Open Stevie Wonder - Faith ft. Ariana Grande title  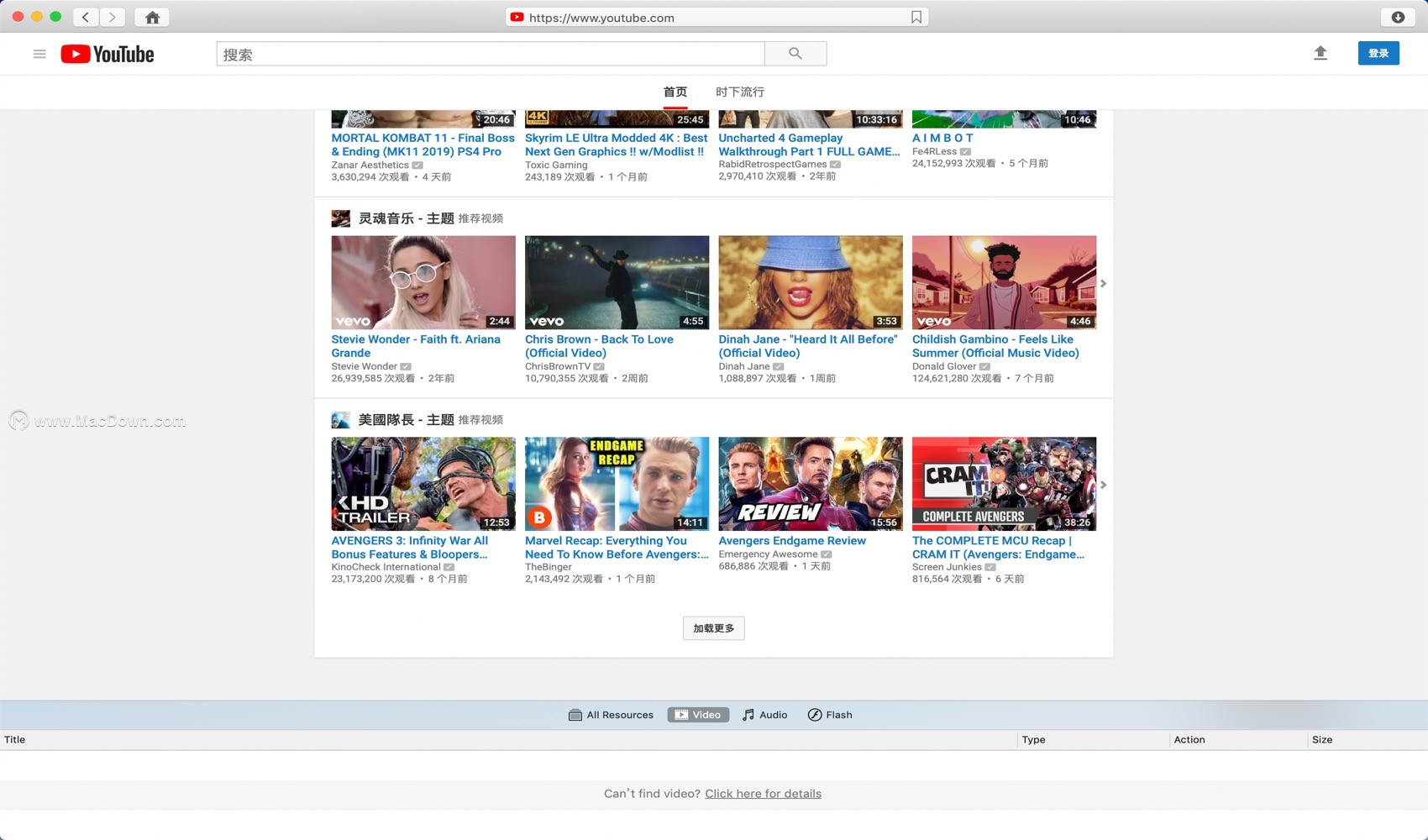(416, 346)
